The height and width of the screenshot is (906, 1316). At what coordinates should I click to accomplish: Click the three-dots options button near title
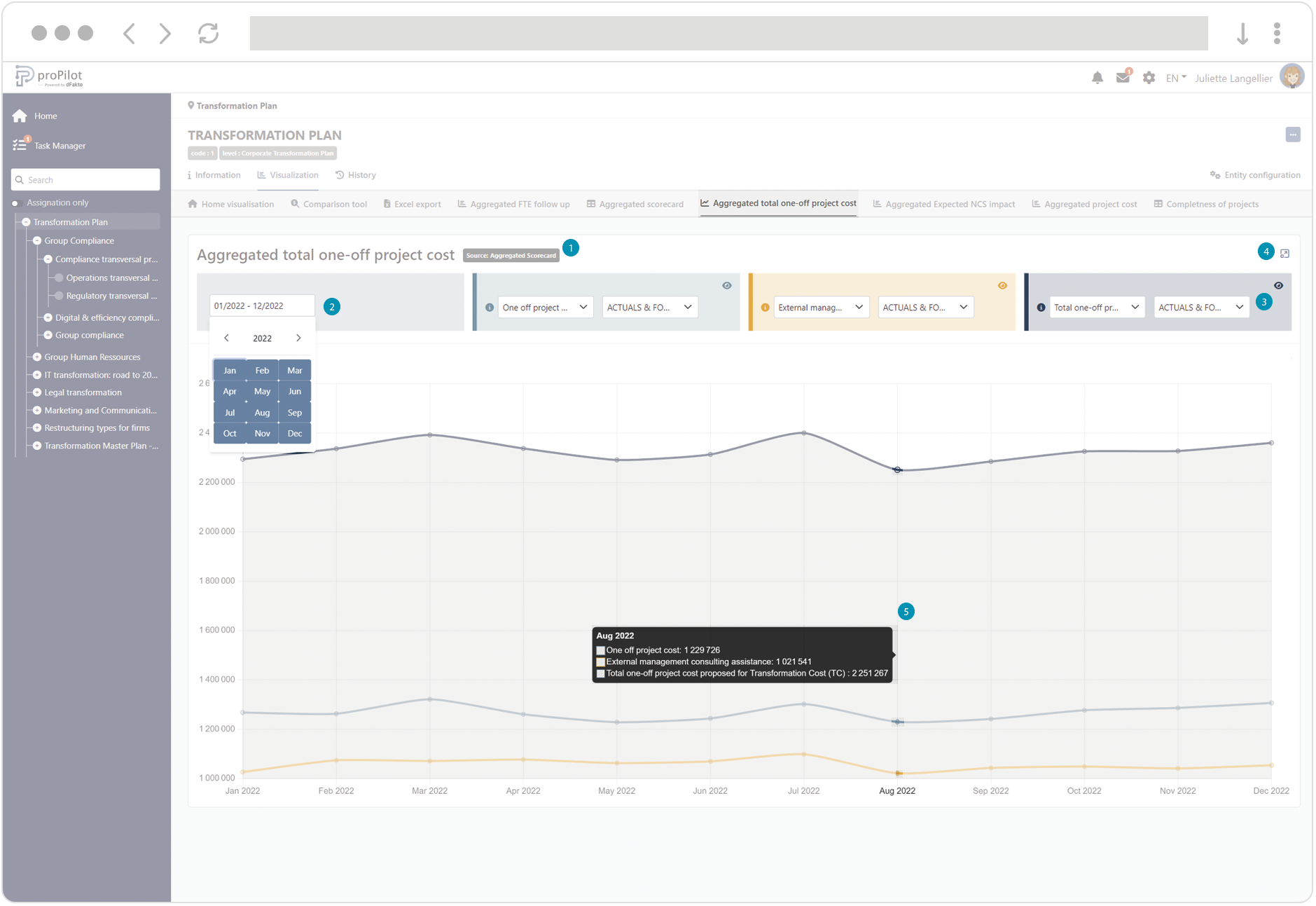tap(1292, 135)
